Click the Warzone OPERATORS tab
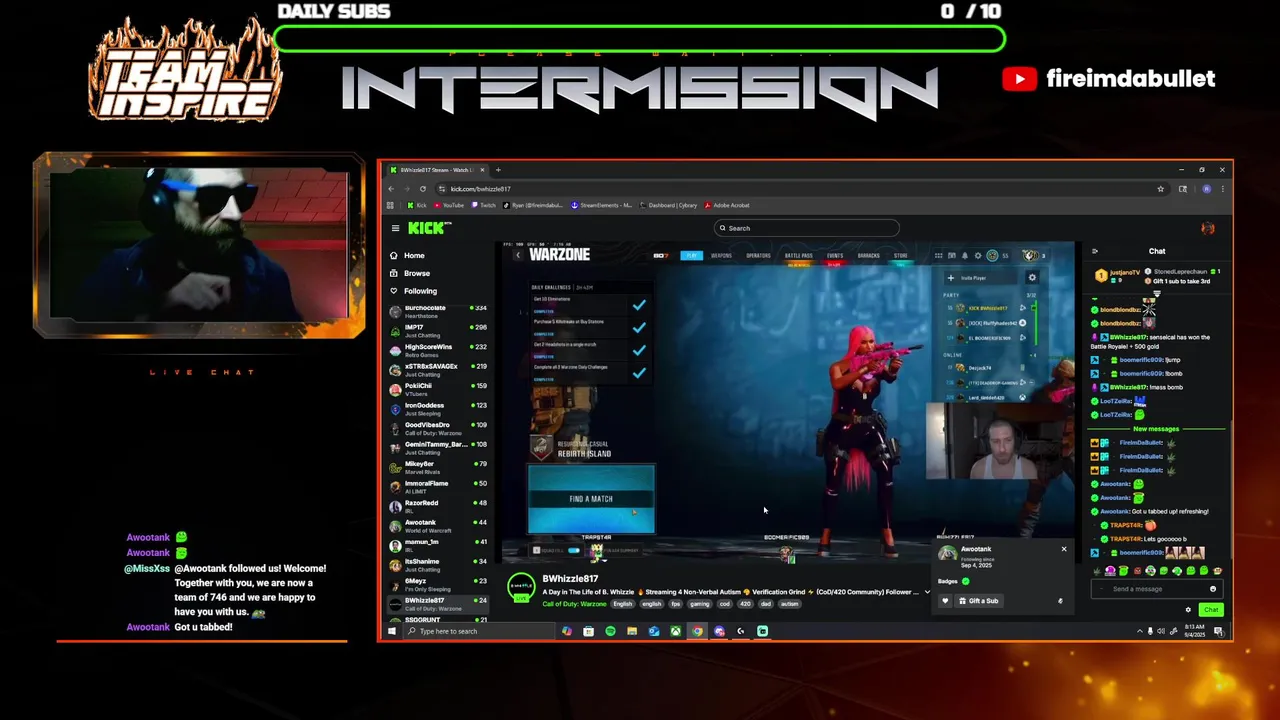1280x720 pixels. [758, 256]
